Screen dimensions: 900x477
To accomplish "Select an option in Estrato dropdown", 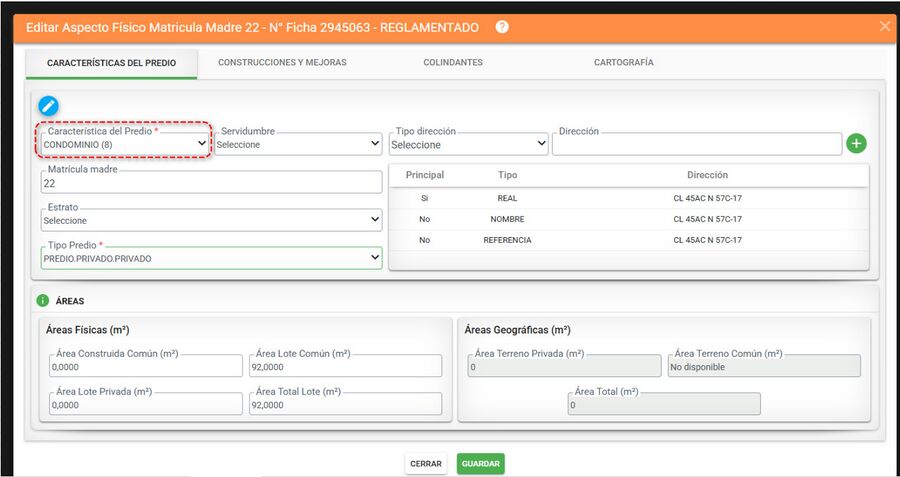I will click(x=211, y=220).
